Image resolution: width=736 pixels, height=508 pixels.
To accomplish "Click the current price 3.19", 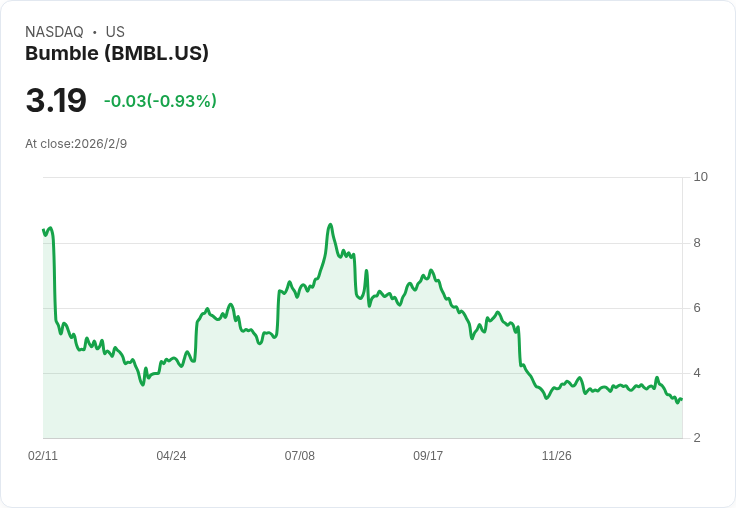I will point(56,101).
